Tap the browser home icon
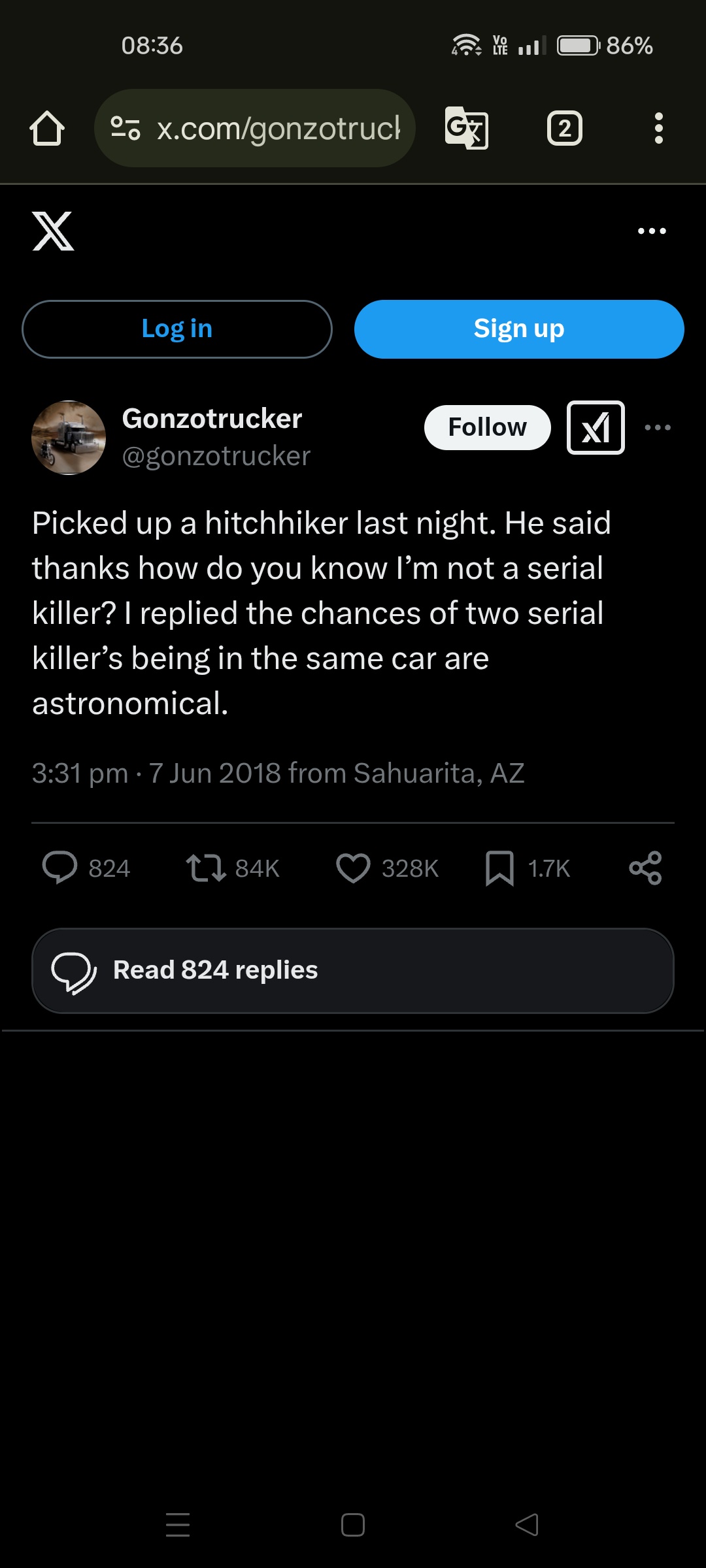 click(47, 128)
